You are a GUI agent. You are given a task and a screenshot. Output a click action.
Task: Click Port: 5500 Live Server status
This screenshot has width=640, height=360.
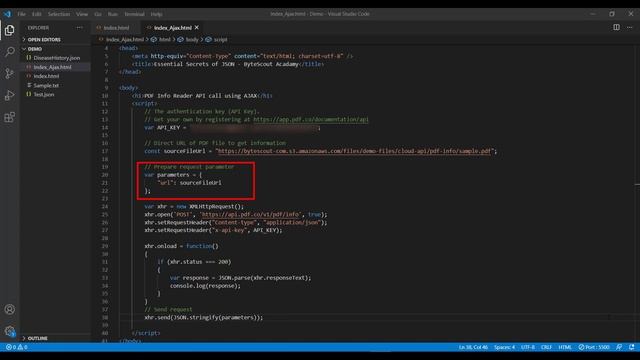click(594, 347)
